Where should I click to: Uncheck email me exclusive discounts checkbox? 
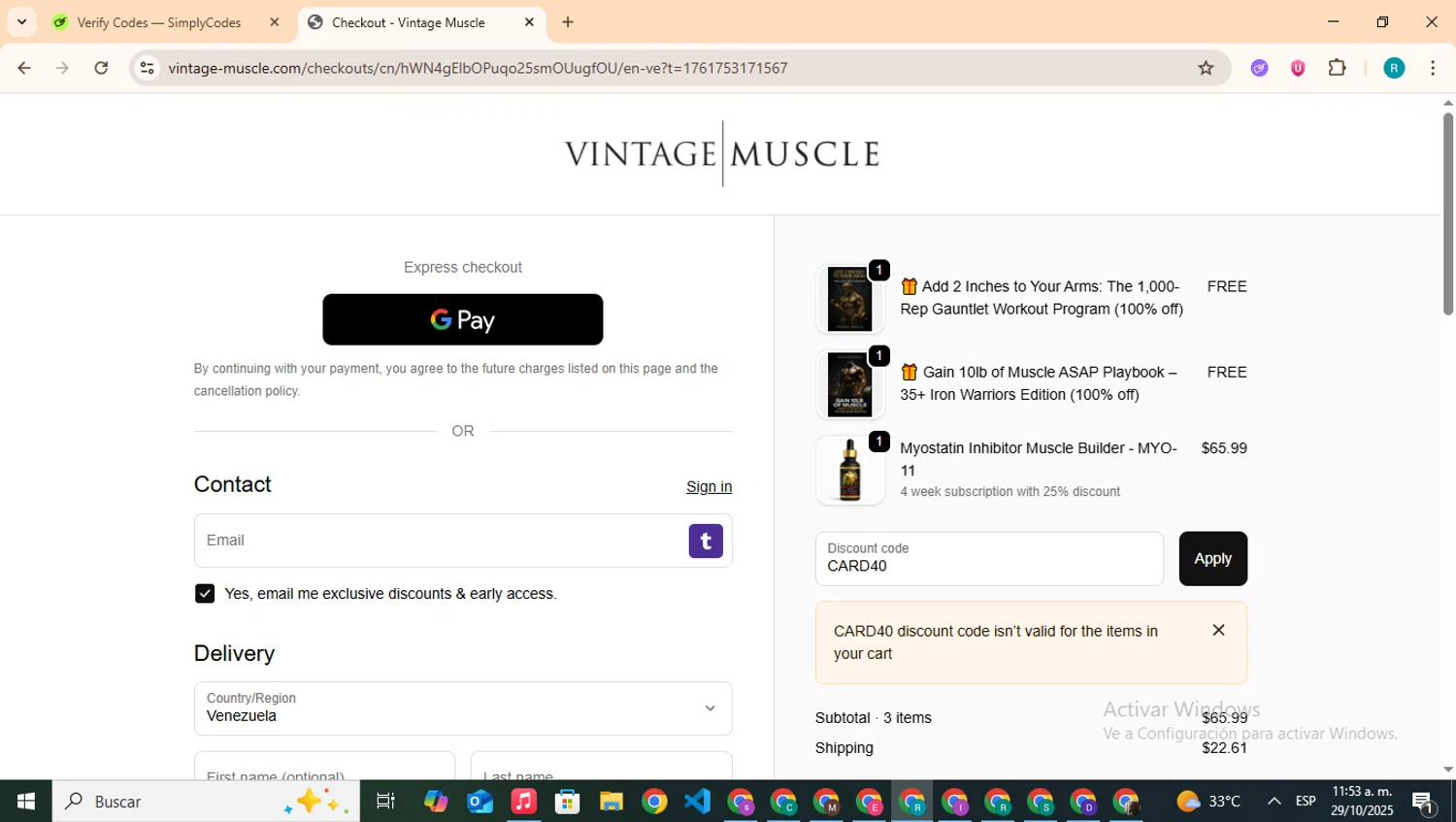pos(205,593)
